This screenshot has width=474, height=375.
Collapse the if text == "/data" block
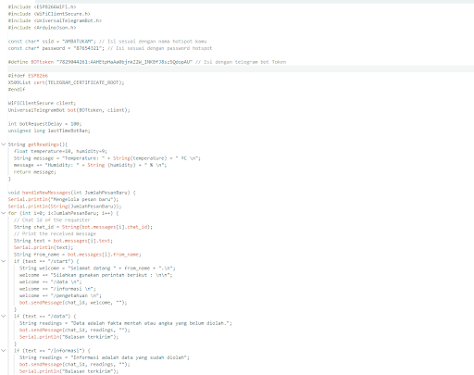pos(4,316)
